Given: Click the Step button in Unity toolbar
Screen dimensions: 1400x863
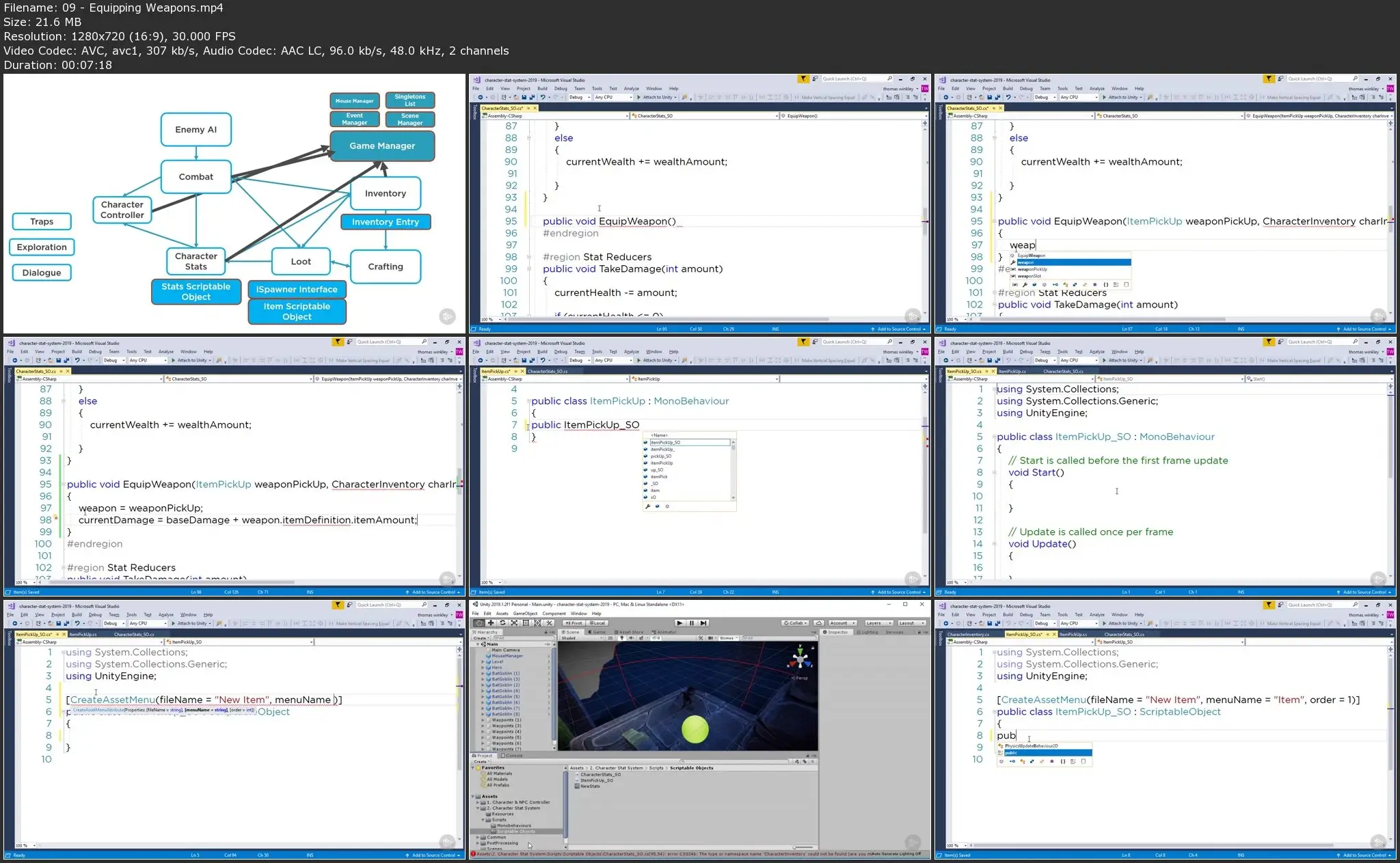Looking at the screenshot, I should pos(703,622).
